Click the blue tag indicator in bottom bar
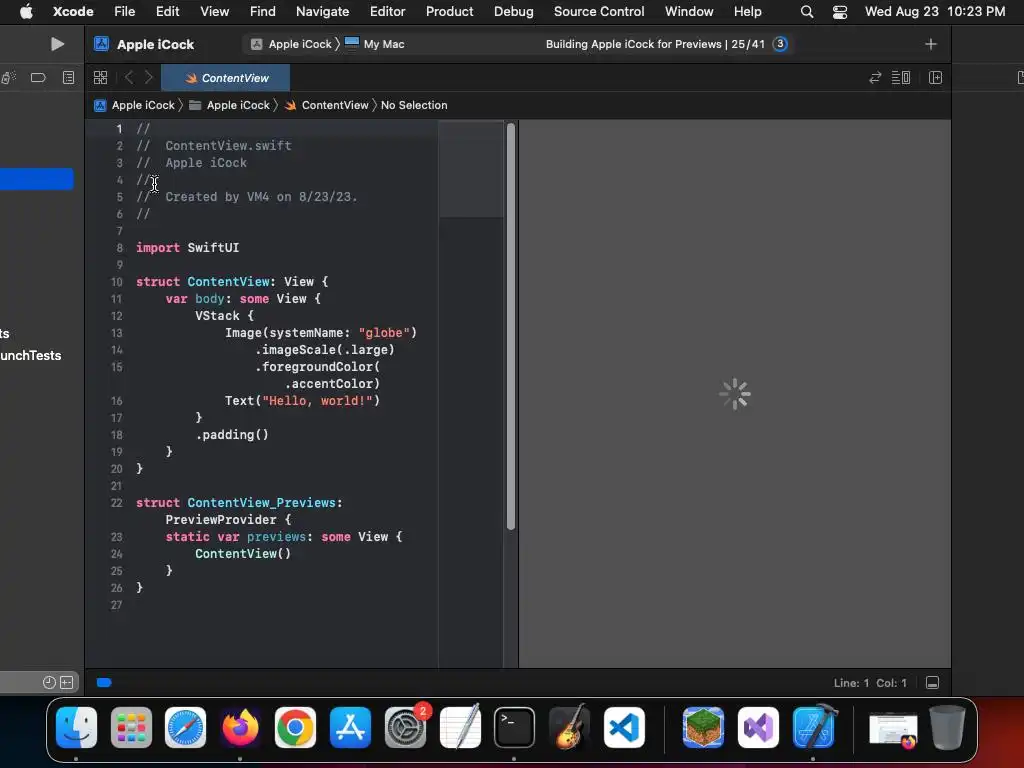 pyautogui.click(x=104, y=682)
